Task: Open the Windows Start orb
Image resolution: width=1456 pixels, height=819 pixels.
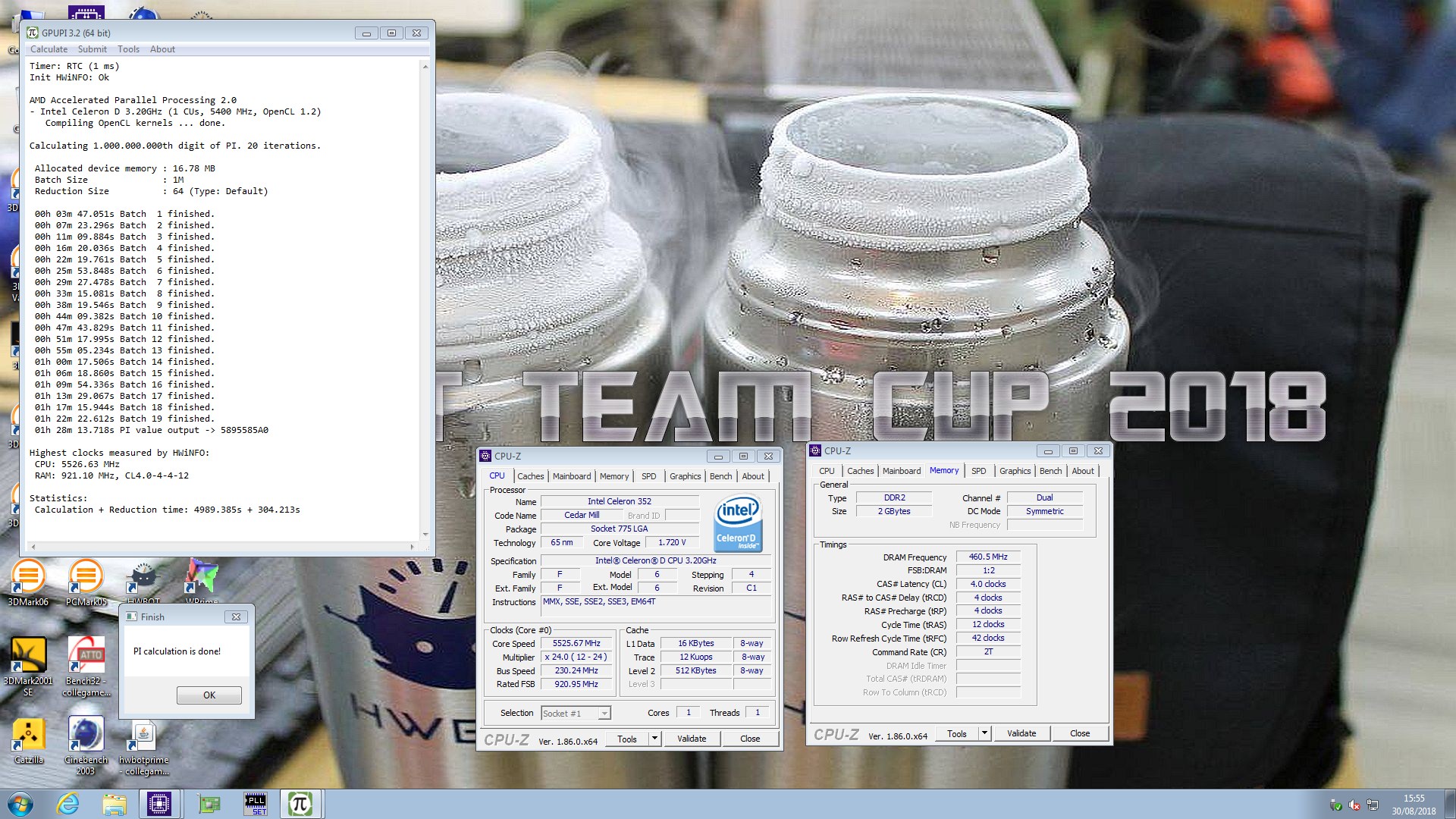Action: coord(20,804)
